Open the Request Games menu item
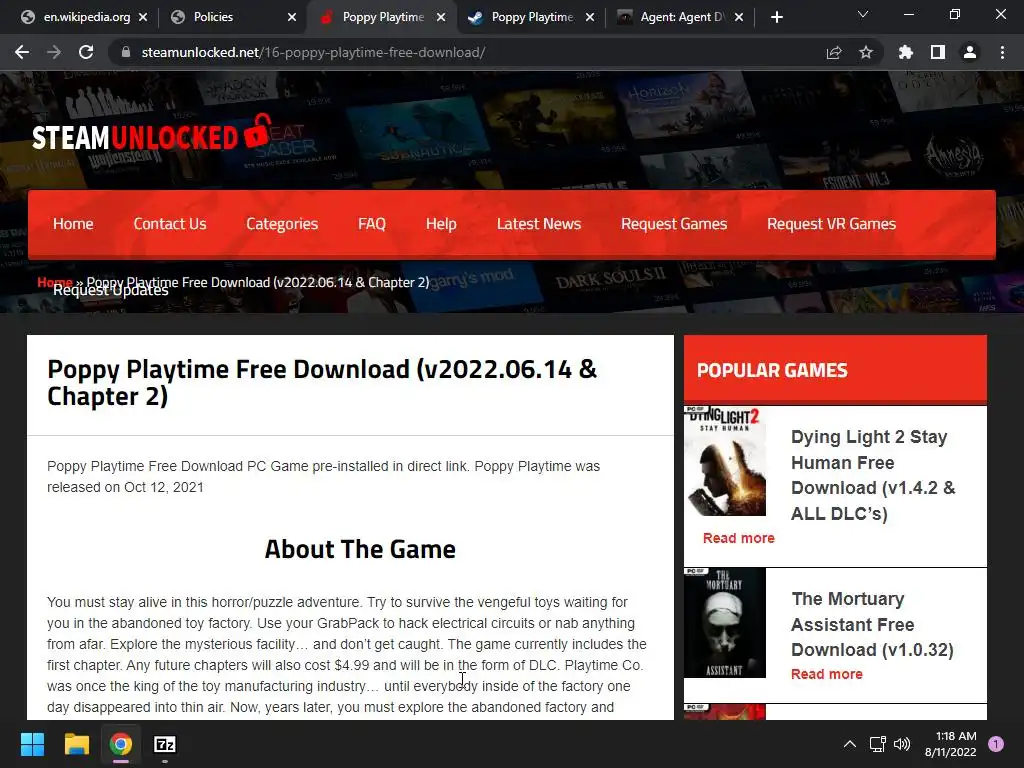 coord(674,224)
